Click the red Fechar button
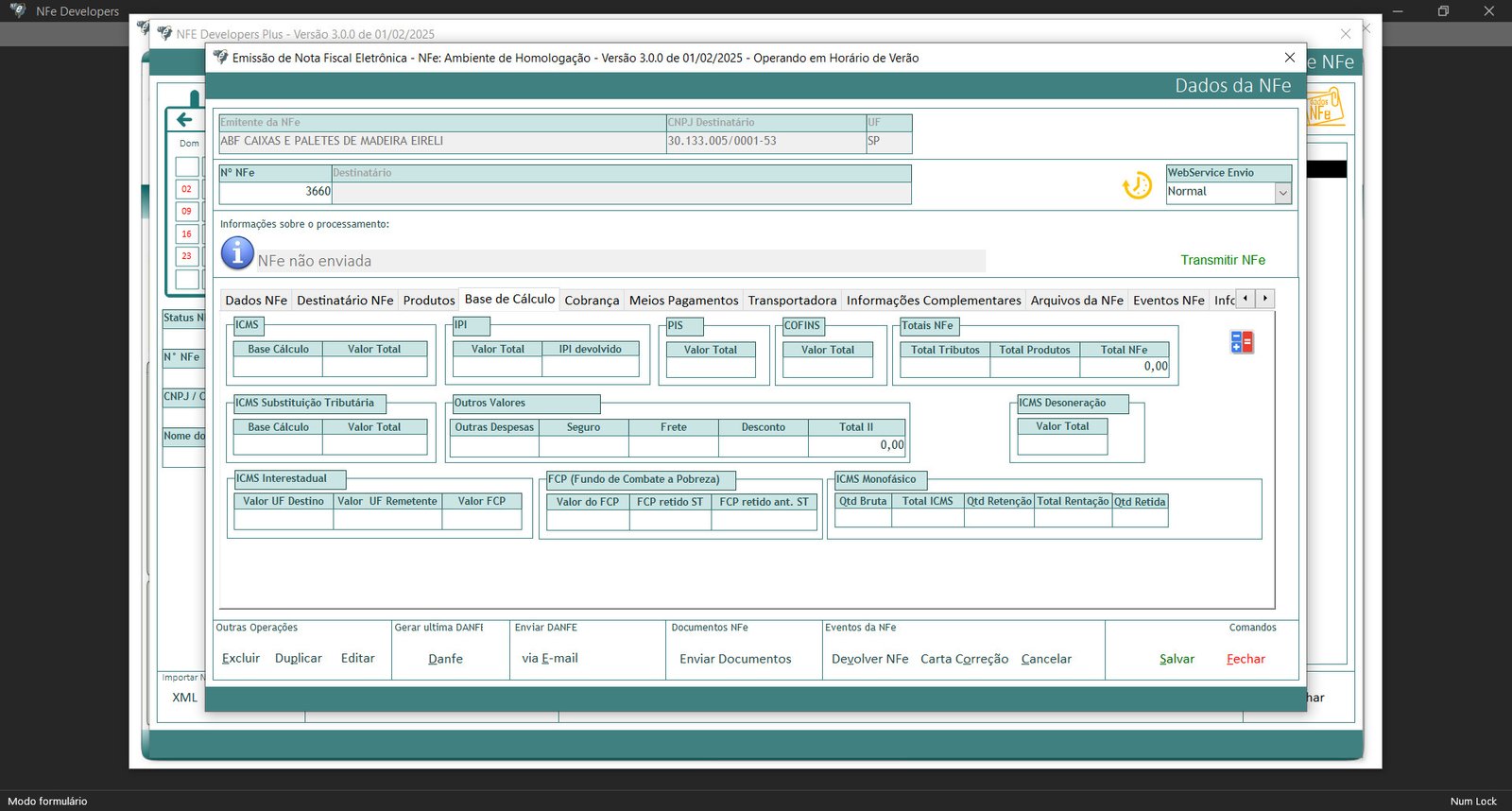1512x811 pixels. tap(1245, 659)
